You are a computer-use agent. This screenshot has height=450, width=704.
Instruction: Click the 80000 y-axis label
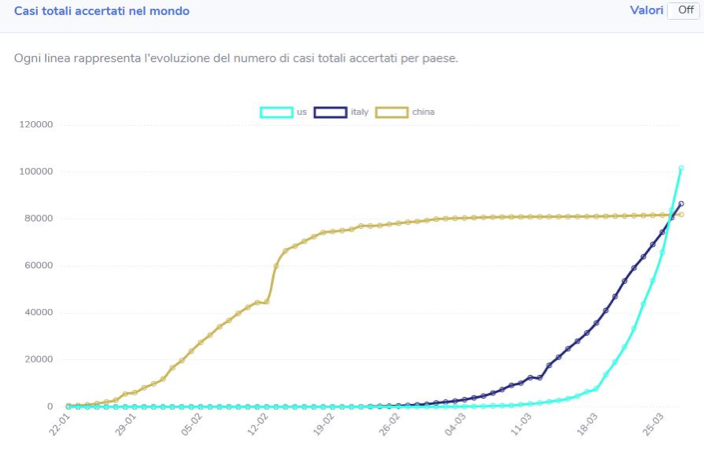(39, 219)
